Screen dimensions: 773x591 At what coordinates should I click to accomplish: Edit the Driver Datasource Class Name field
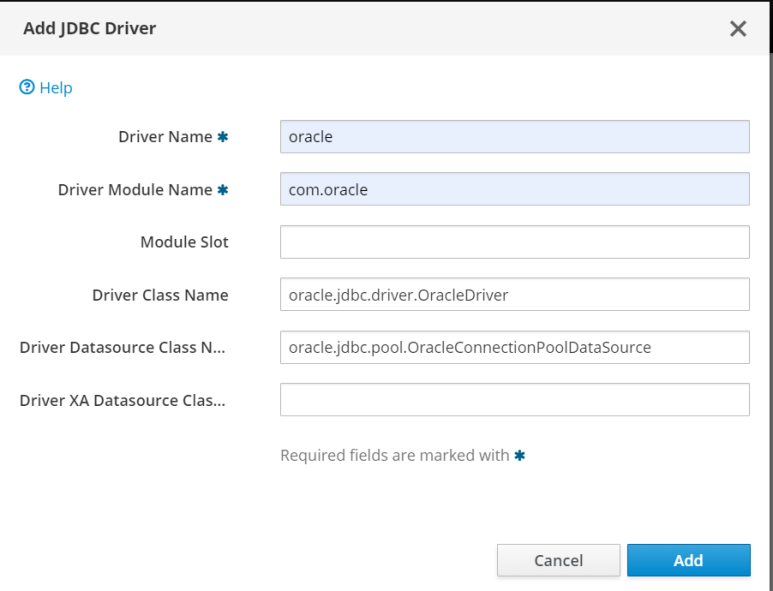pyautogui.click(x=515, y=348)
